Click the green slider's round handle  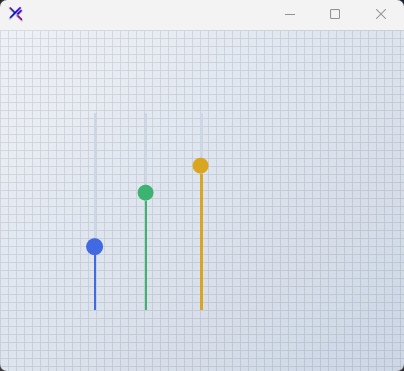(x=146, y=193)
